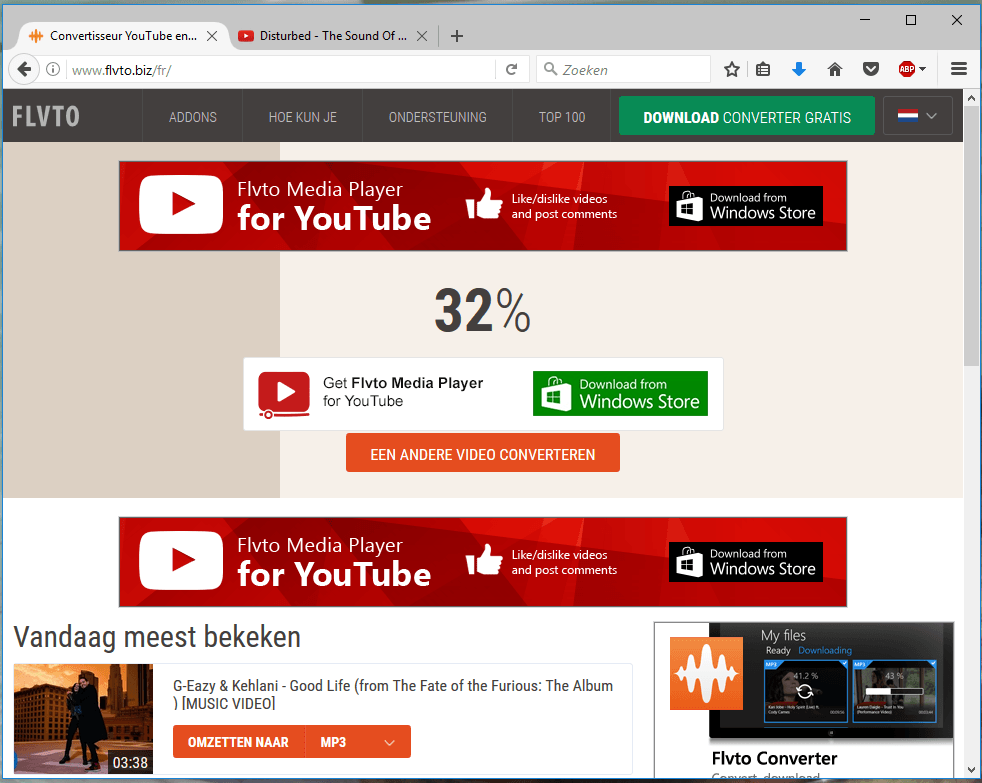Maximize the browser window
Viewport: 982px width, 783px height.
[x=911, y=20]
